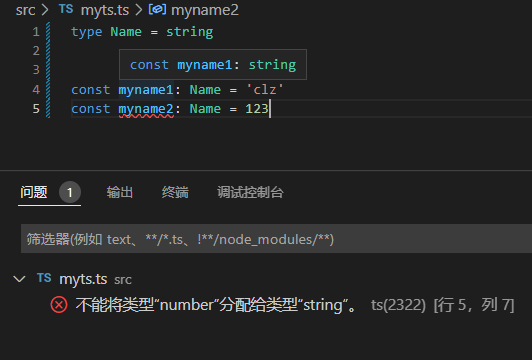
Task: Click the const keyword on line 5
Action: 91,109
